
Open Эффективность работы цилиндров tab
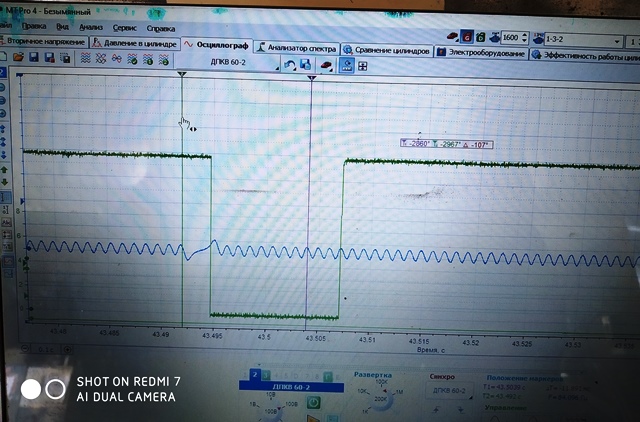585,56
